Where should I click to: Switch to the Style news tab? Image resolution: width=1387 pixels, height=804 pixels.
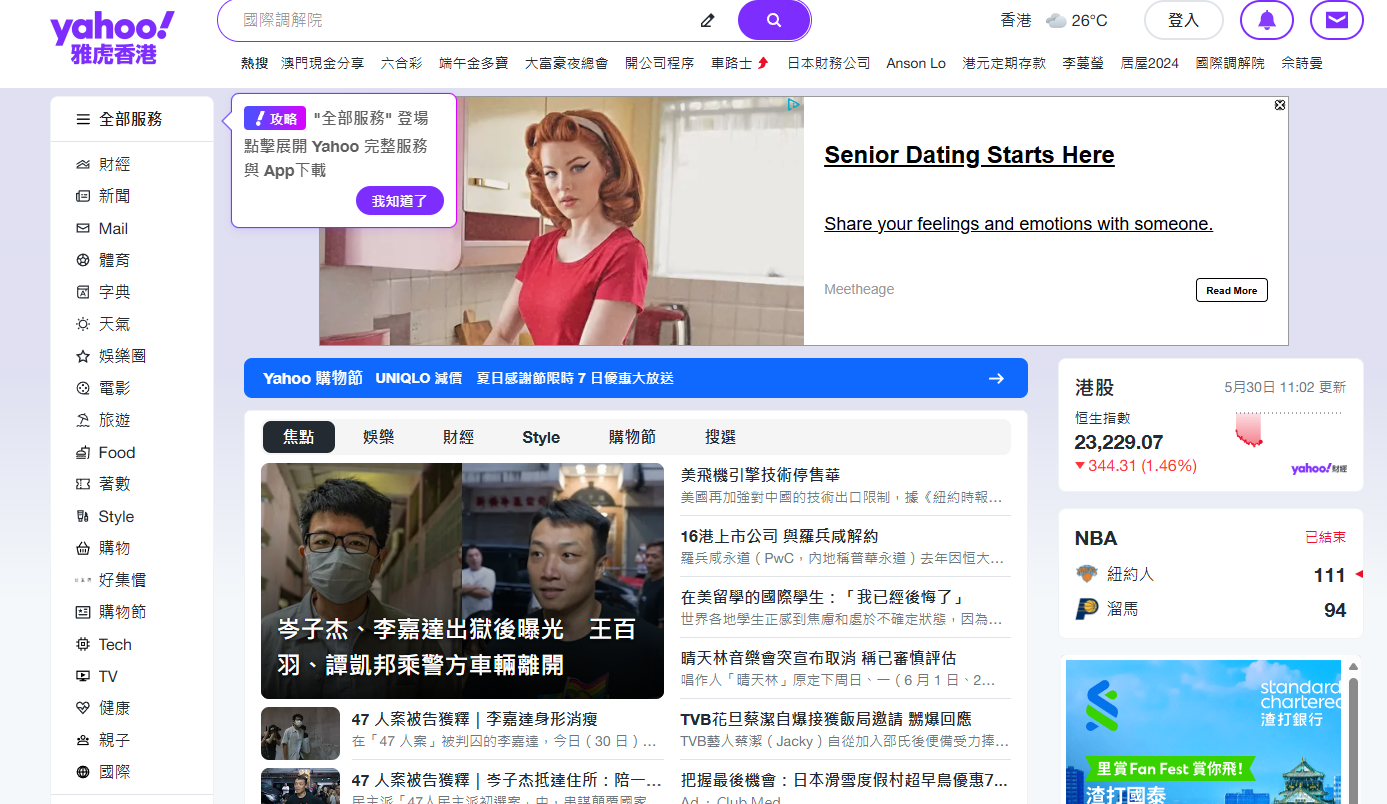(x=541, y=437)
